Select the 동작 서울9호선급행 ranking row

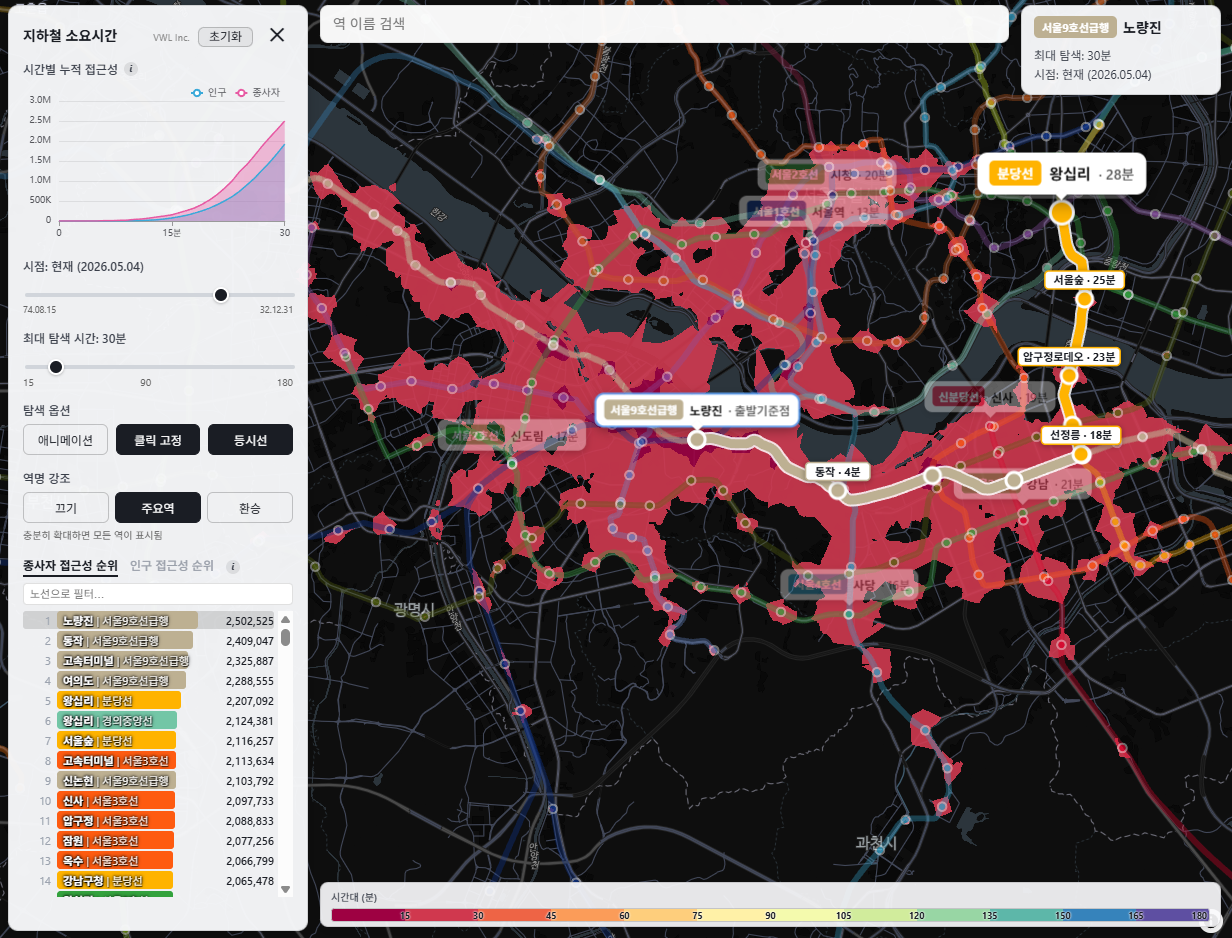(x=150, y=641)
